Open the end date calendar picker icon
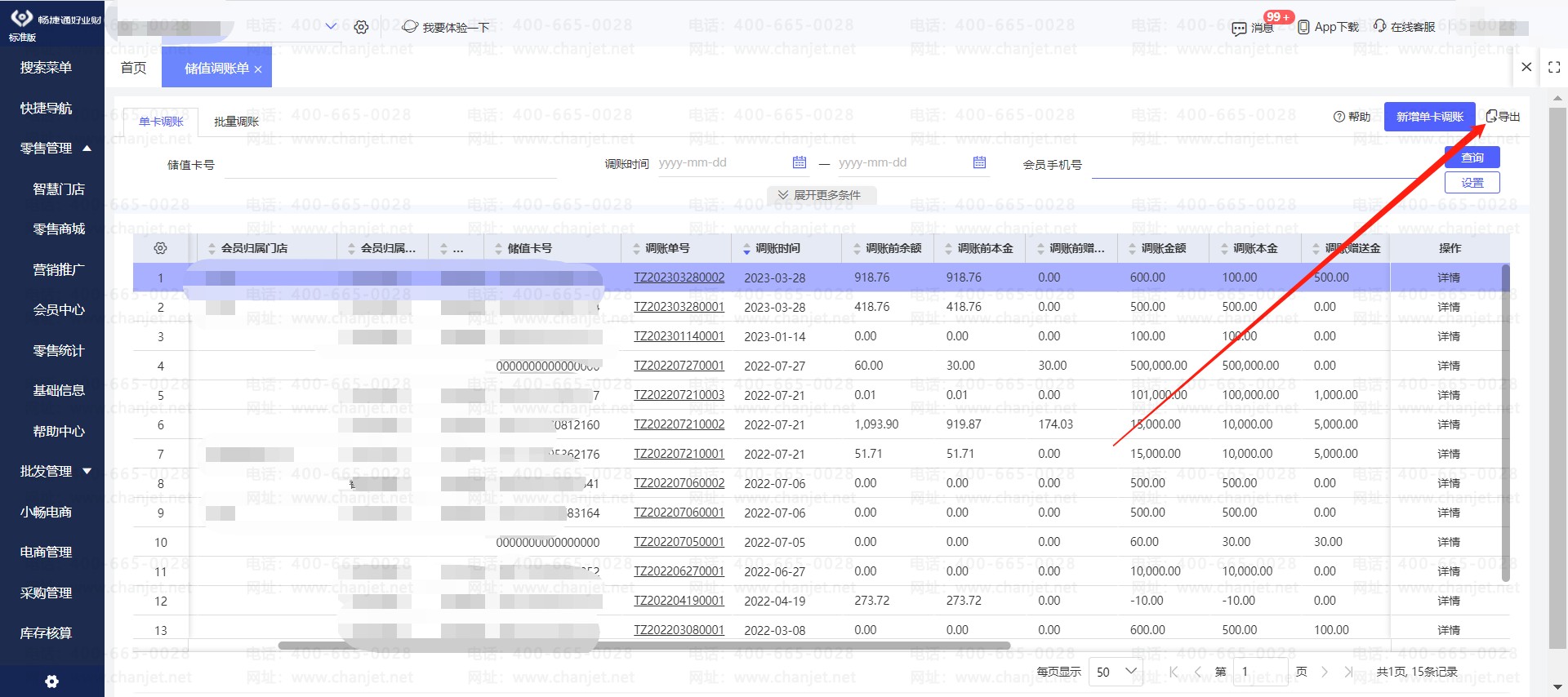 pyautogui.click(x=979, y=162)
